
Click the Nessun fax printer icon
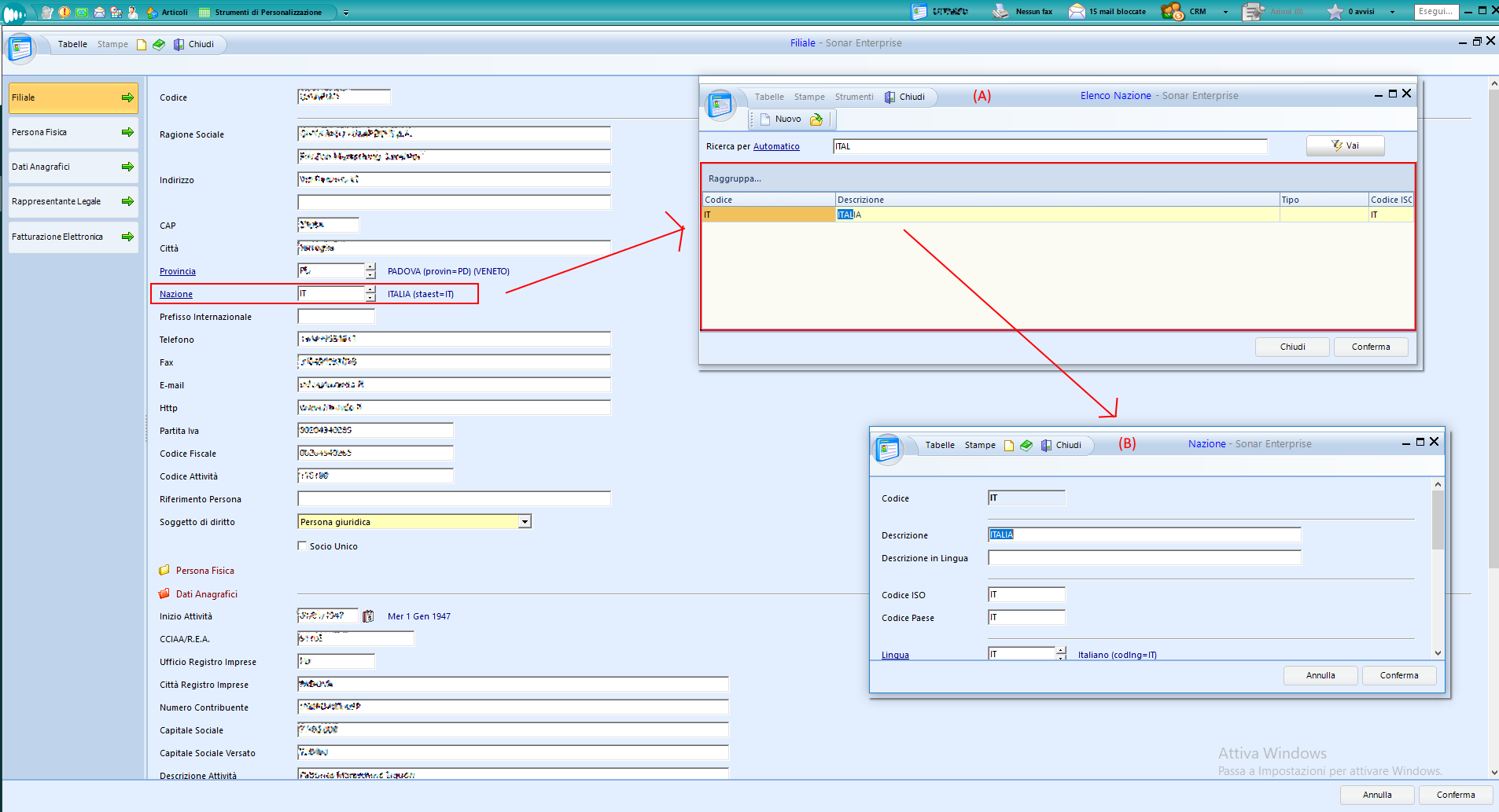(1000, 12)
